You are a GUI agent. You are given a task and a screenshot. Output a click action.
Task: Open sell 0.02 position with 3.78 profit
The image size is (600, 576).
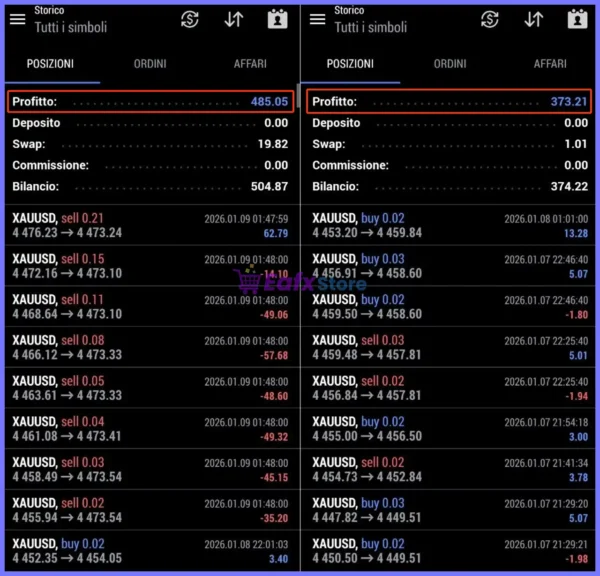[448, 469]
